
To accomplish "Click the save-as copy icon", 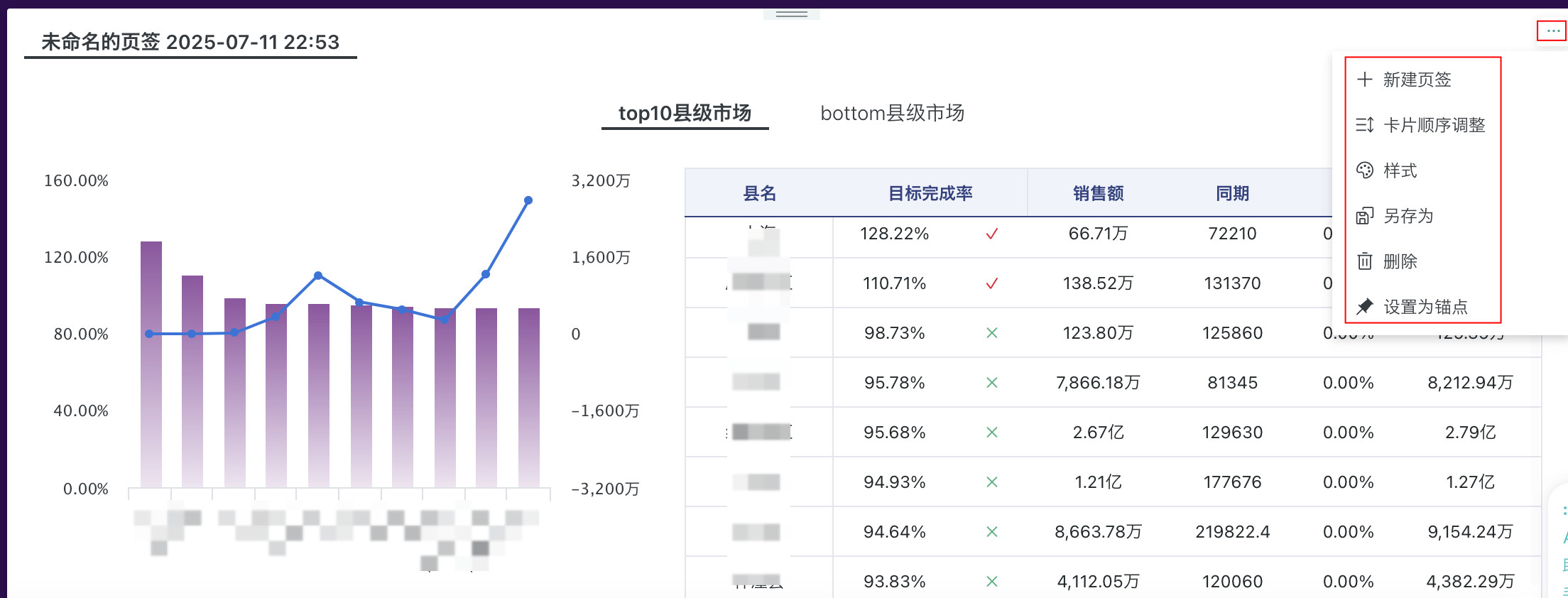I will (x=1364, y=216).
